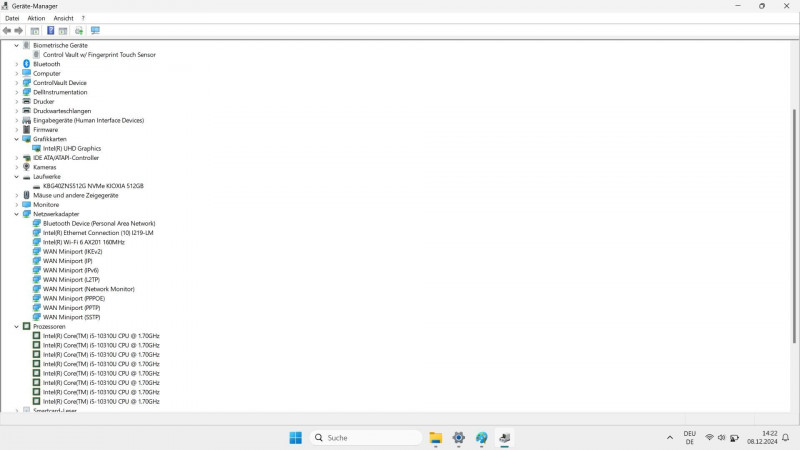The height and width of the screenshot is (450, 800).
Task: Select WAN Miniport (IKEv2)
Action: [72, 252]
